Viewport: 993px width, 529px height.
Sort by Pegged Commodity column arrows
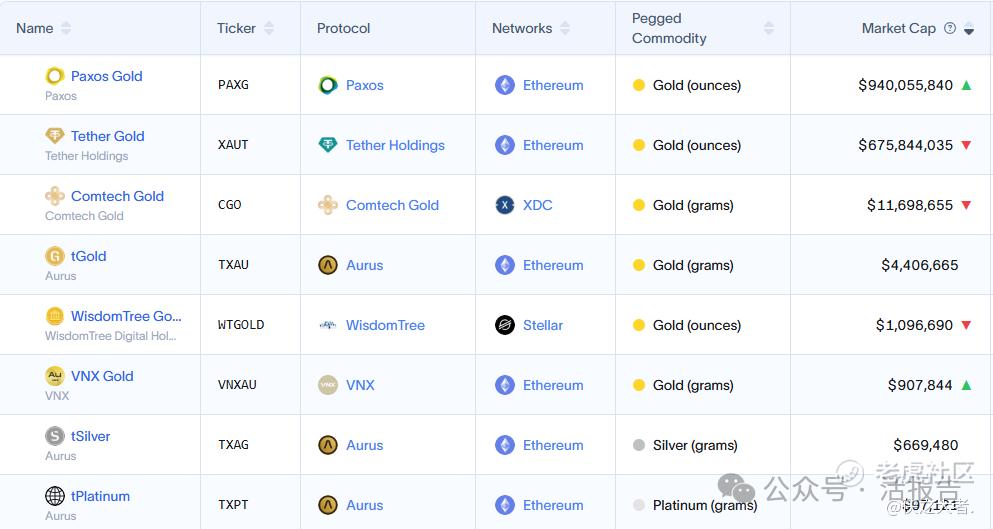pyautogui.click(x=769, y=28)
